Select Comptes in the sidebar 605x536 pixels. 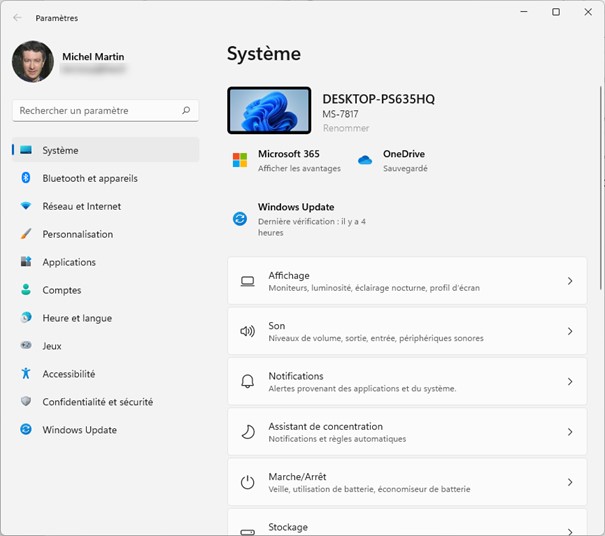(62, 290)
